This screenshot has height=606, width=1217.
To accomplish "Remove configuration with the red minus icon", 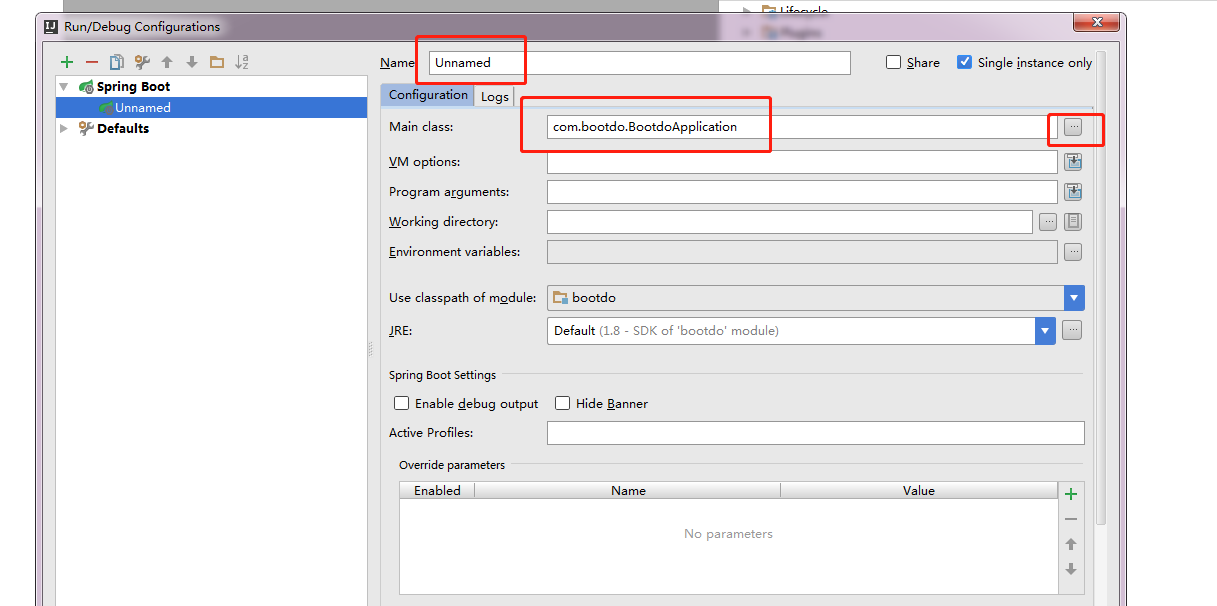I will pos(92,62).
